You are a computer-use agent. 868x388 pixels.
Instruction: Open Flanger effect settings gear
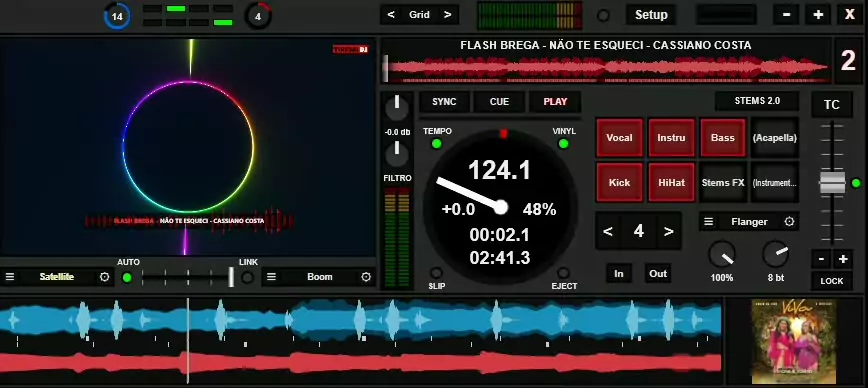[x=789, y=222]
